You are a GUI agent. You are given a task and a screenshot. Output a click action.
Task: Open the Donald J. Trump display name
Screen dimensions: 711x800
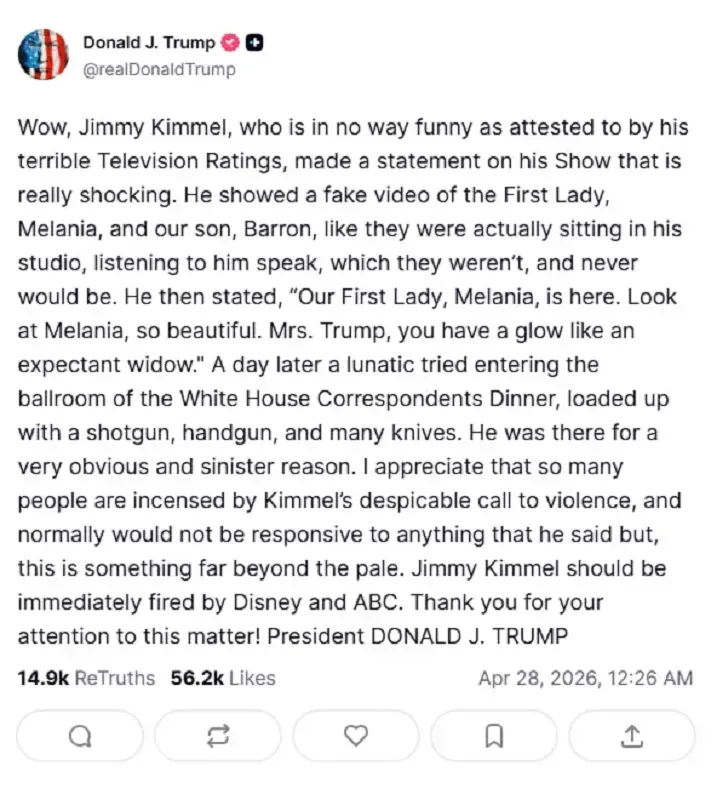[x=148, y=42]
